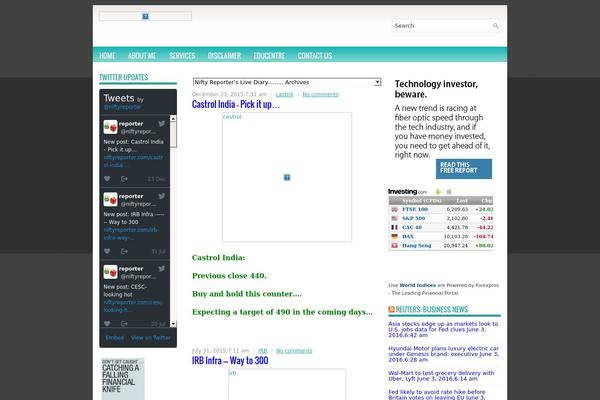Viewport: 600px width, 400px height.
Task: Open the FTSE 100 index link
Action: pos(415,209)
